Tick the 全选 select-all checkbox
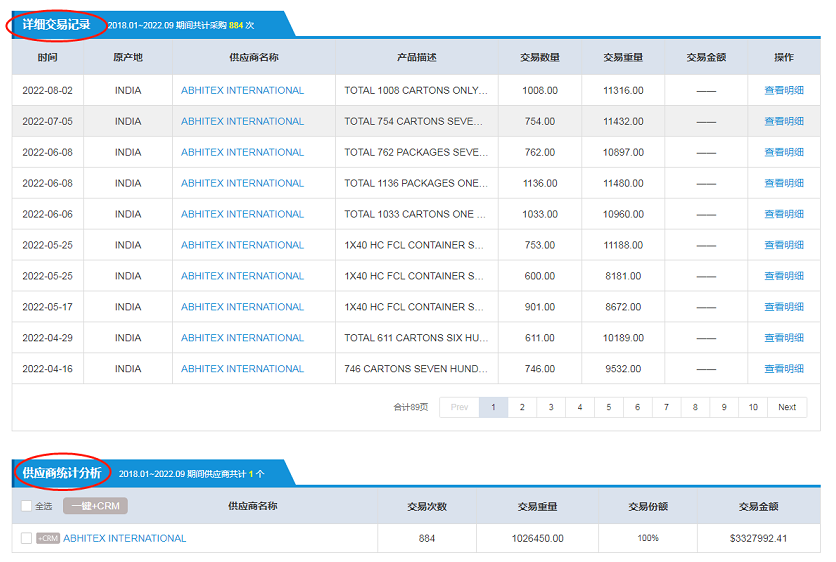This screenshot has width=836, height=562. click(x=27, y=506)
